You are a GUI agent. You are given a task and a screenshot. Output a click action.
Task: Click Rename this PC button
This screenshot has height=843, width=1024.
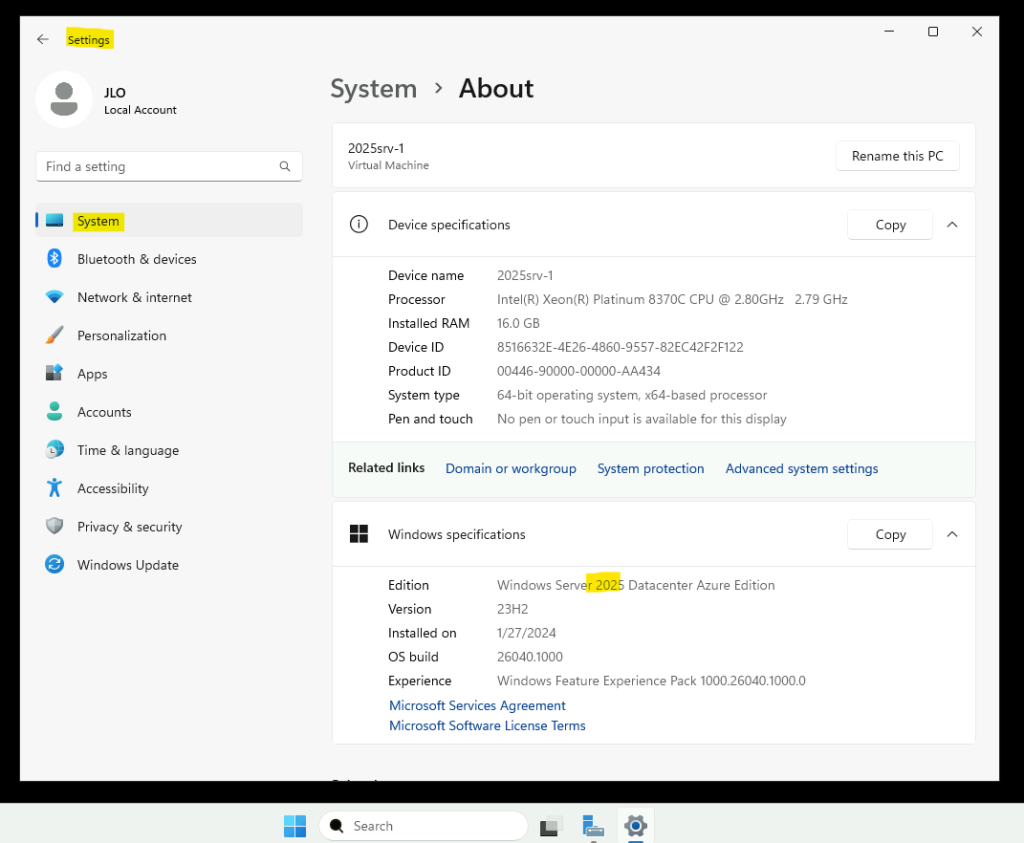coord(897,156)
